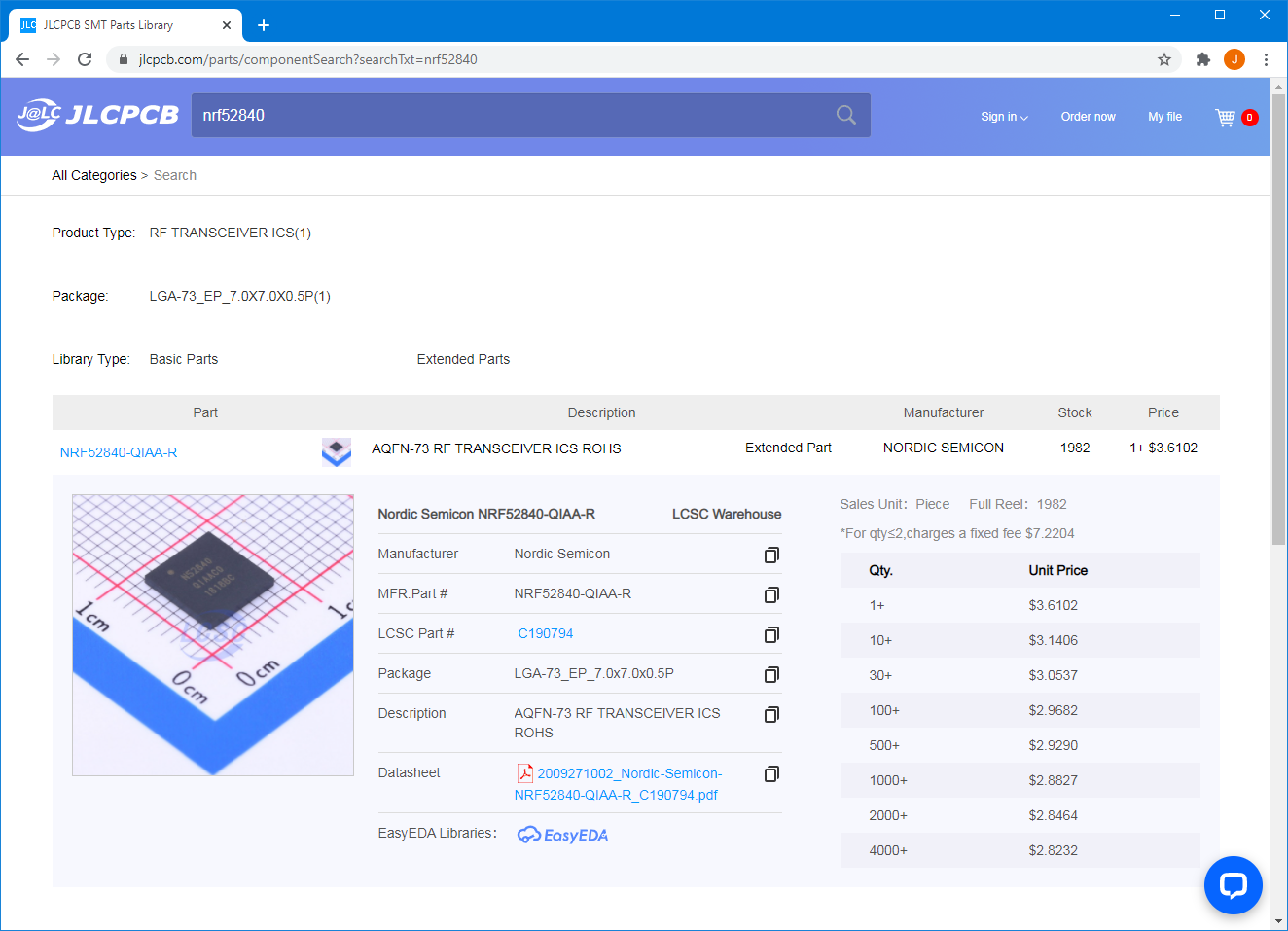Screen dimensions: 1288x931
Task: Open the All Categories breadcrumb
Action: point(93,175)
